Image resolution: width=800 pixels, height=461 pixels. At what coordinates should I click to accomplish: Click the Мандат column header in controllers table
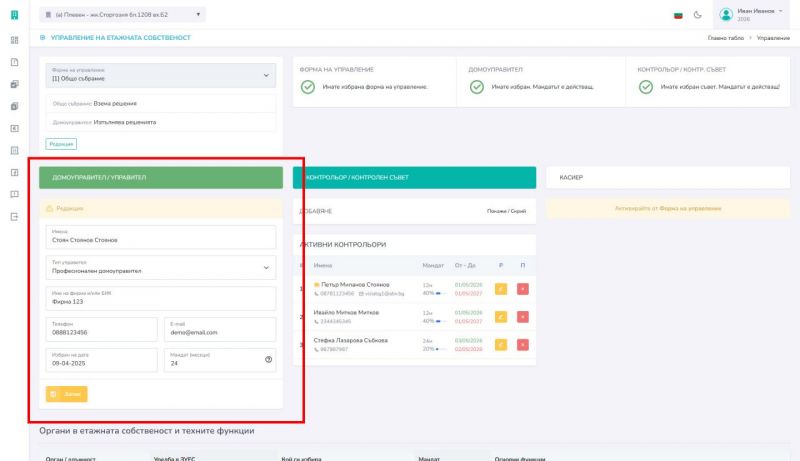433,266
